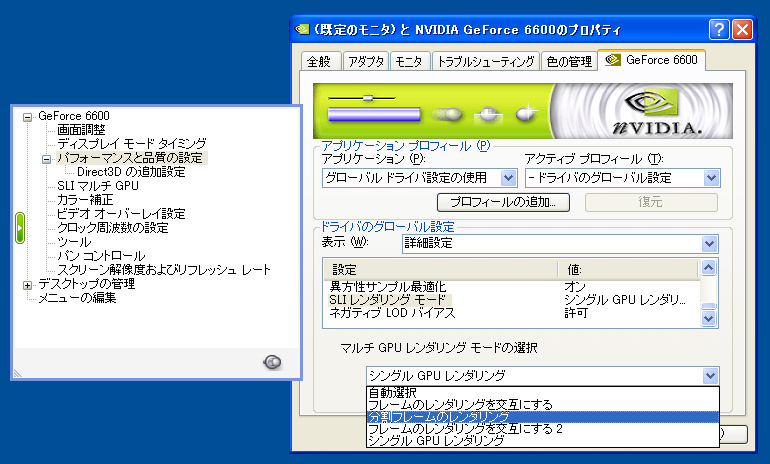
Task: Open the 表示 詳細設定 dropdown
Action: 709,244
